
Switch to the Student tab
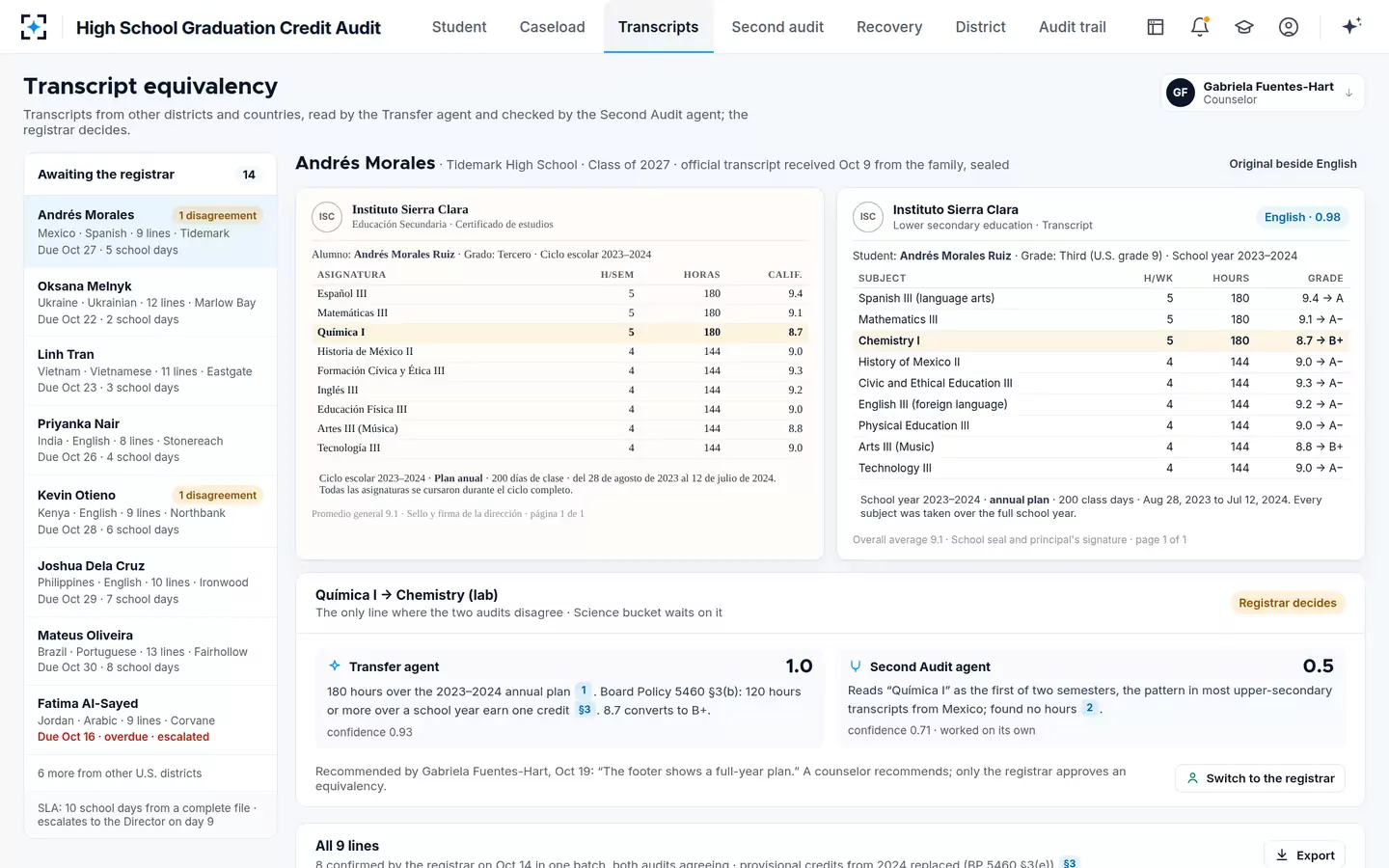(x=459, y=27)
